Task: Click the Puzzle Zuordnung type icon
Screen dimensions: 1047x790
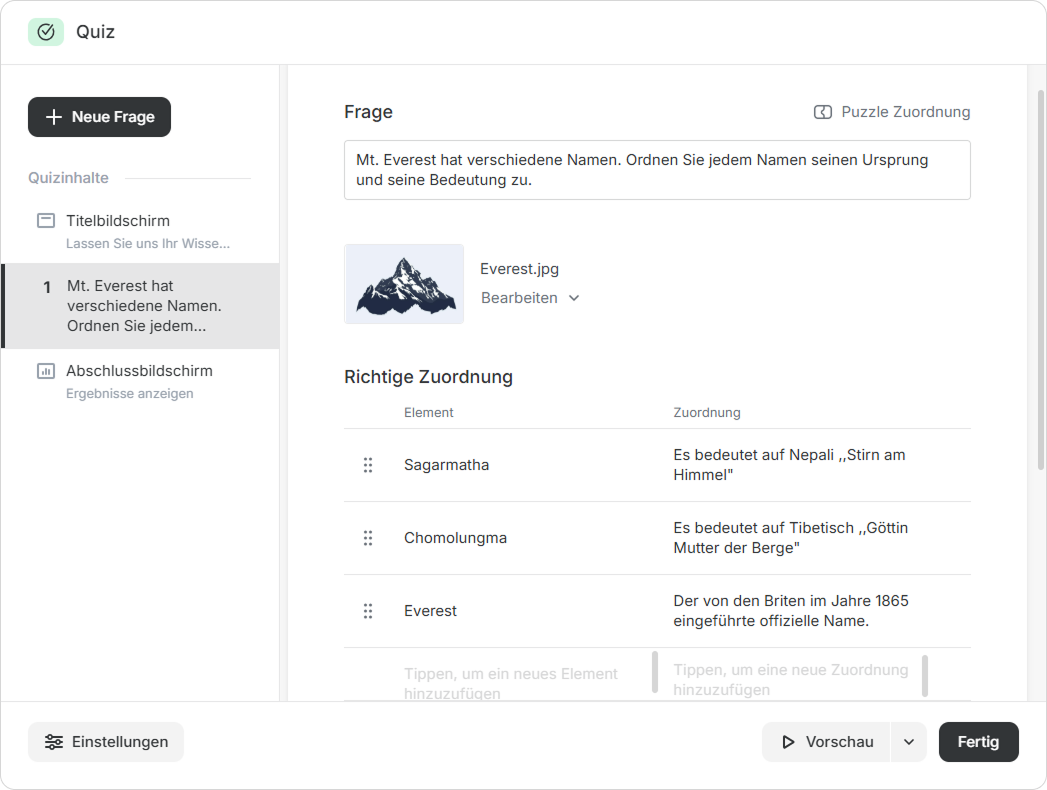Action: 822,112
